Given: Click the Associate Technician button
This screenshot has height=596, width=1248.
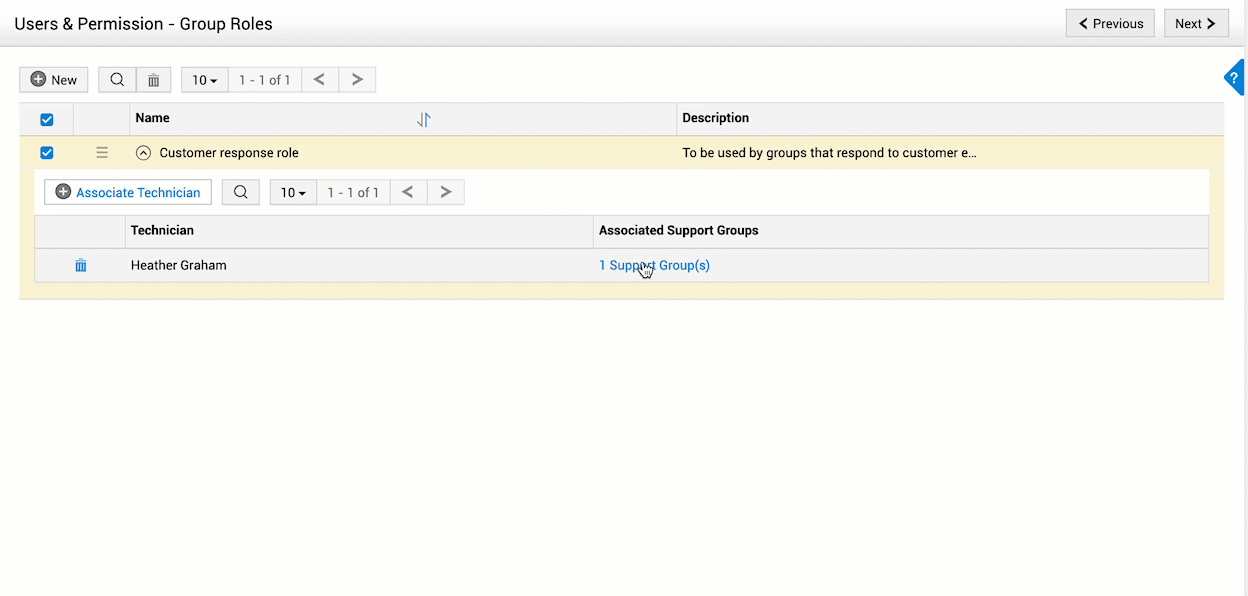Looking at the screenshot, I should pos(127,192).
